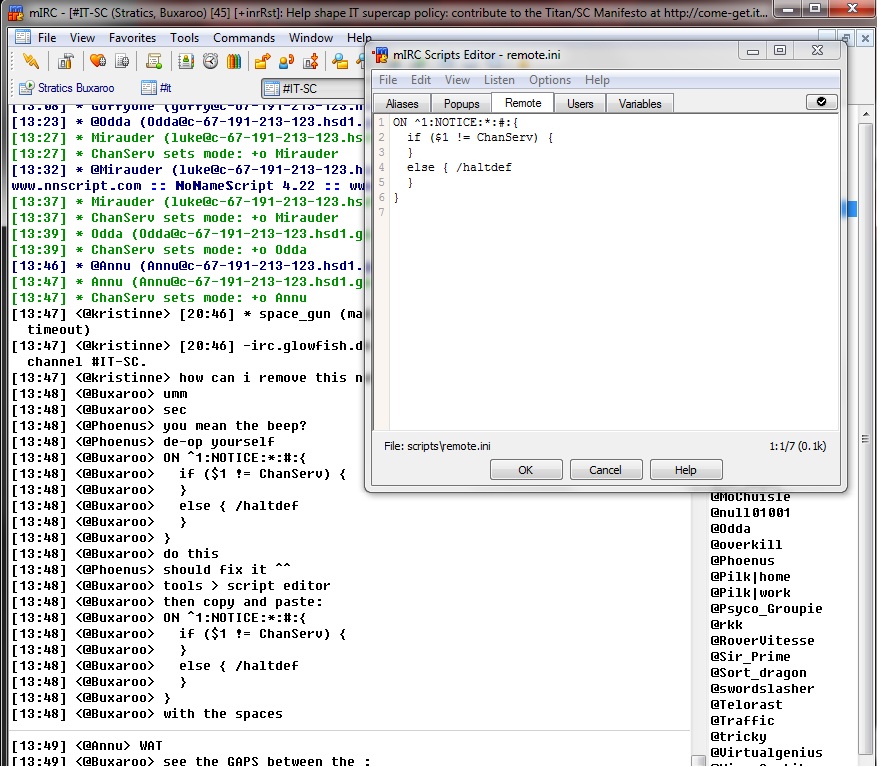Expand the Options menu in Scripts Editor
Viewport: 882px width, 767px height.
click(550, 80)
